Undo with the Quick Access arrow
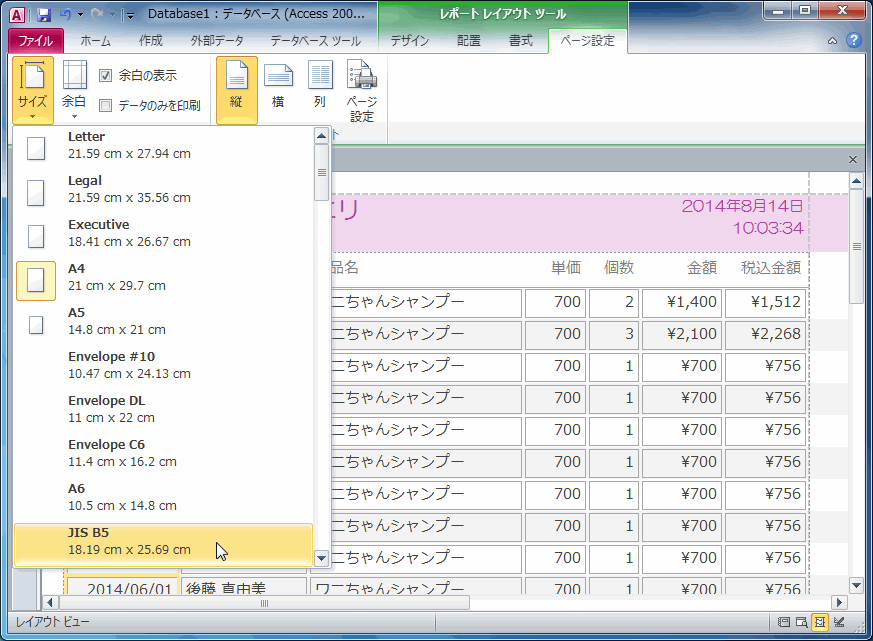873x641 pixels. tap(66, 14)
